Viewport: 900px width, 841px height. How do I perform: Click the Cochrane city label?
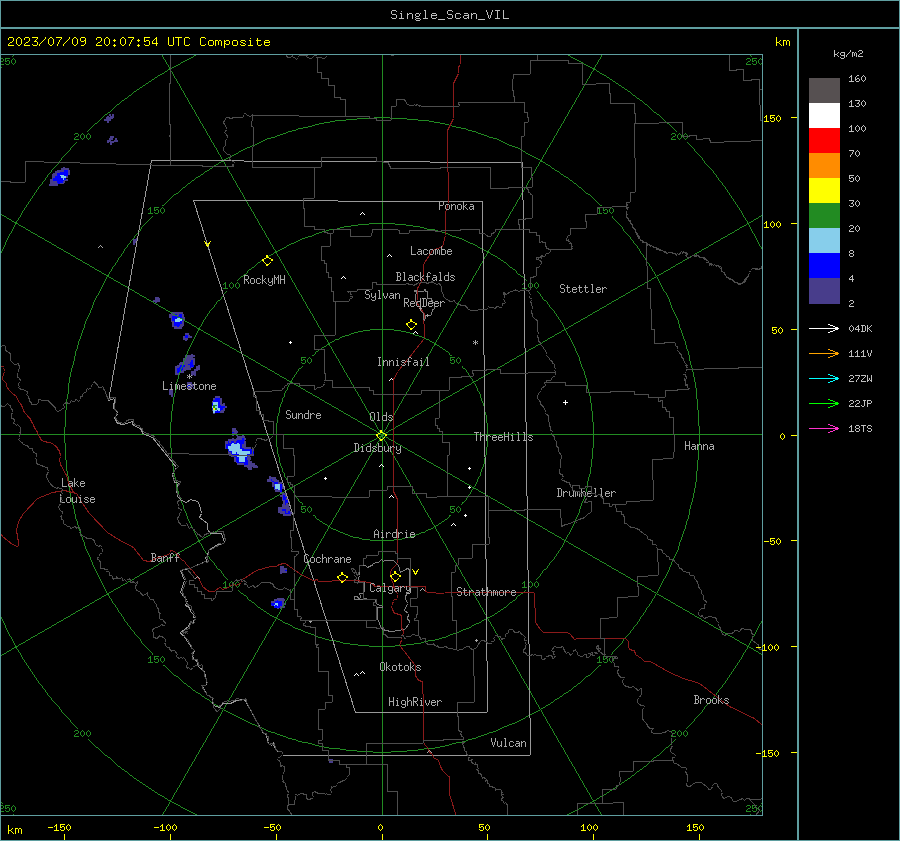pyautogui.click(x=327, y=559)
